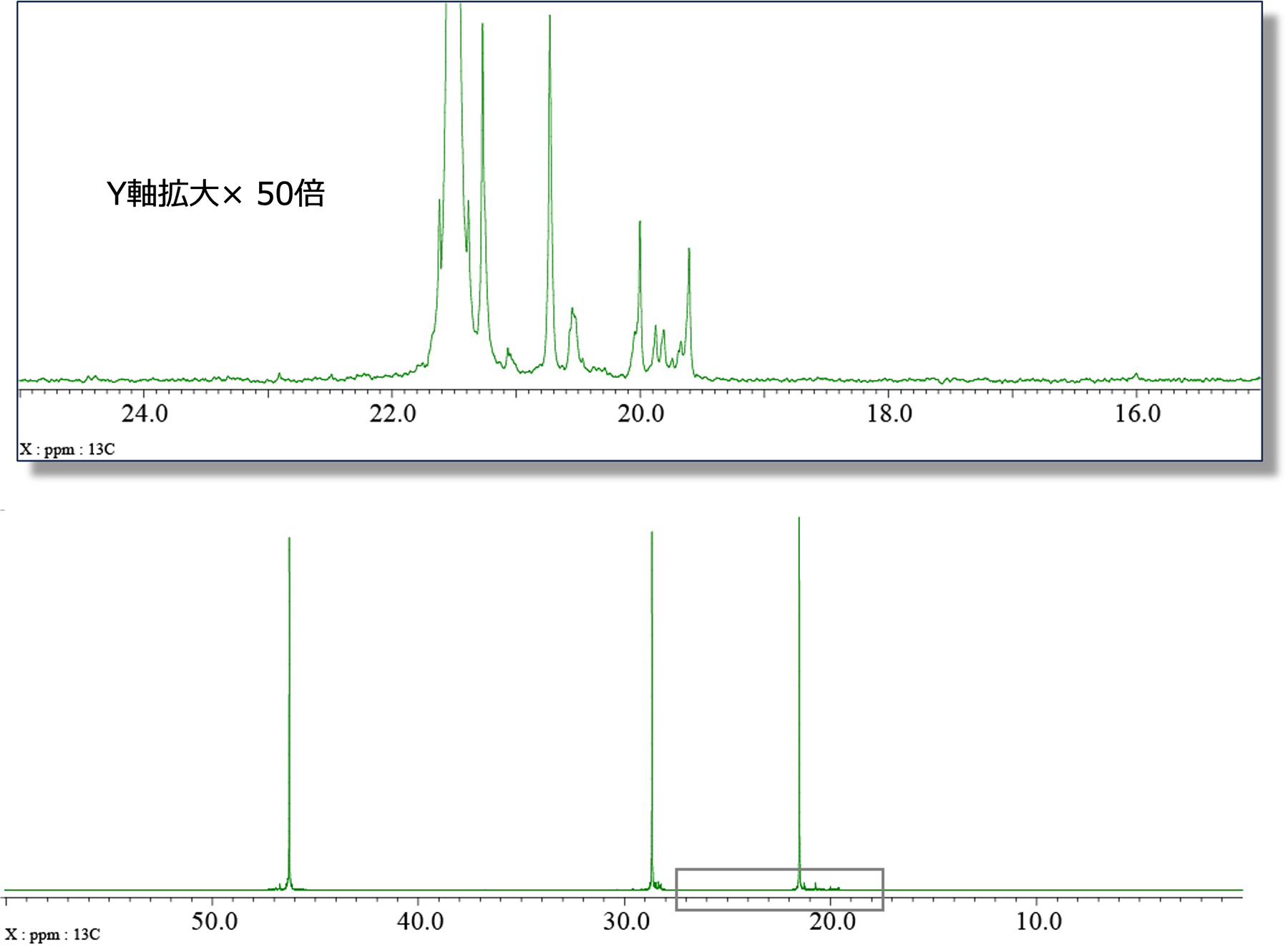Select the inset peak near 19.6 ppm
Image resolution: width=1288 pixels, height=952 pixels.
tap(689, 301)
